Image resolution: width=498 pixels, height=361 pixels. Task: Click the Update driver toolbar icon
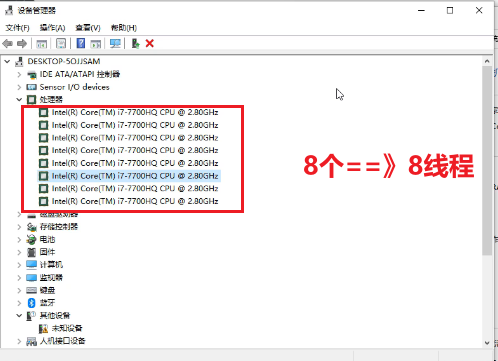pos(135,43)
